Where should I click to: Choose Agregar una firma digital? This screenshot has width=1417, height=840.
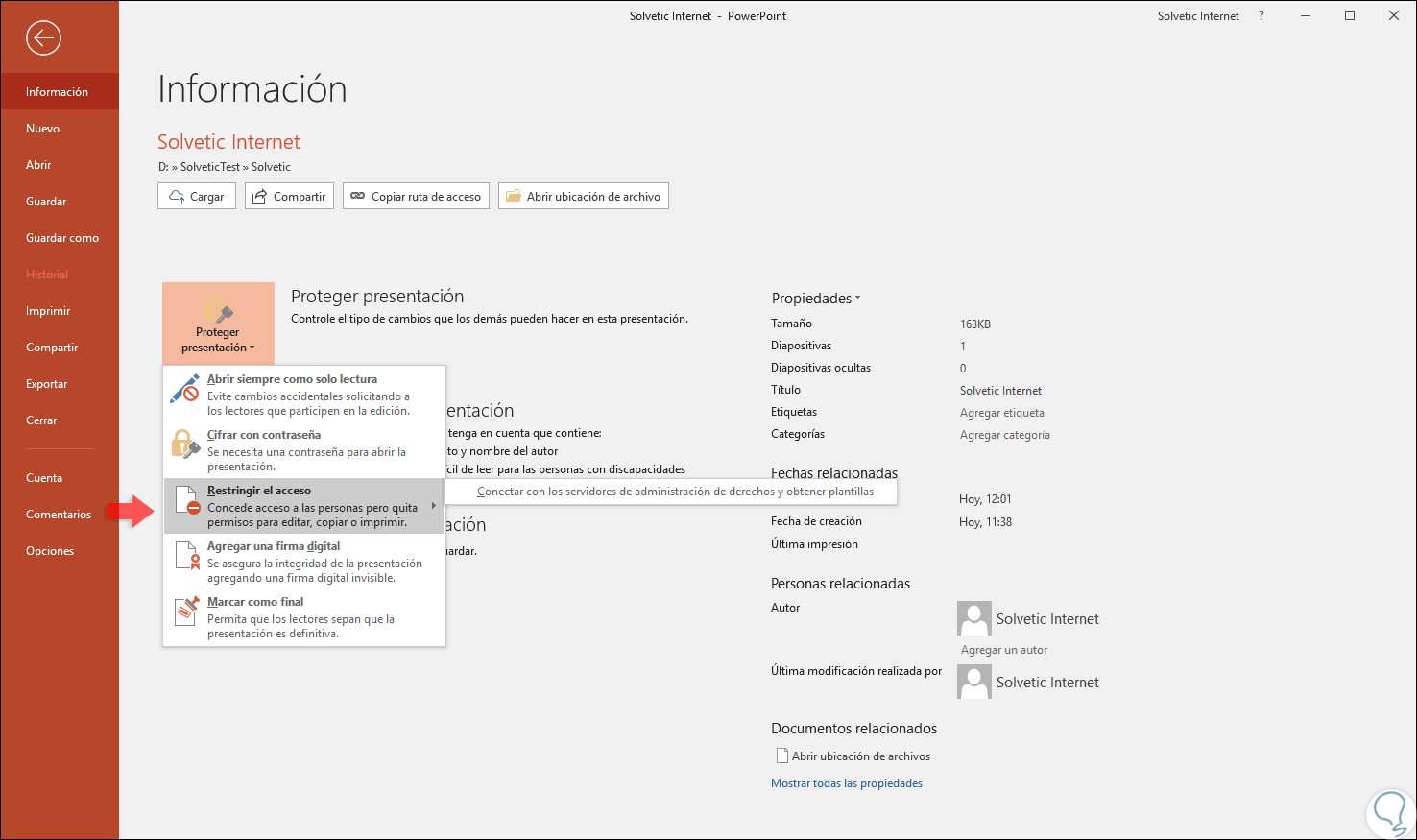304,562
